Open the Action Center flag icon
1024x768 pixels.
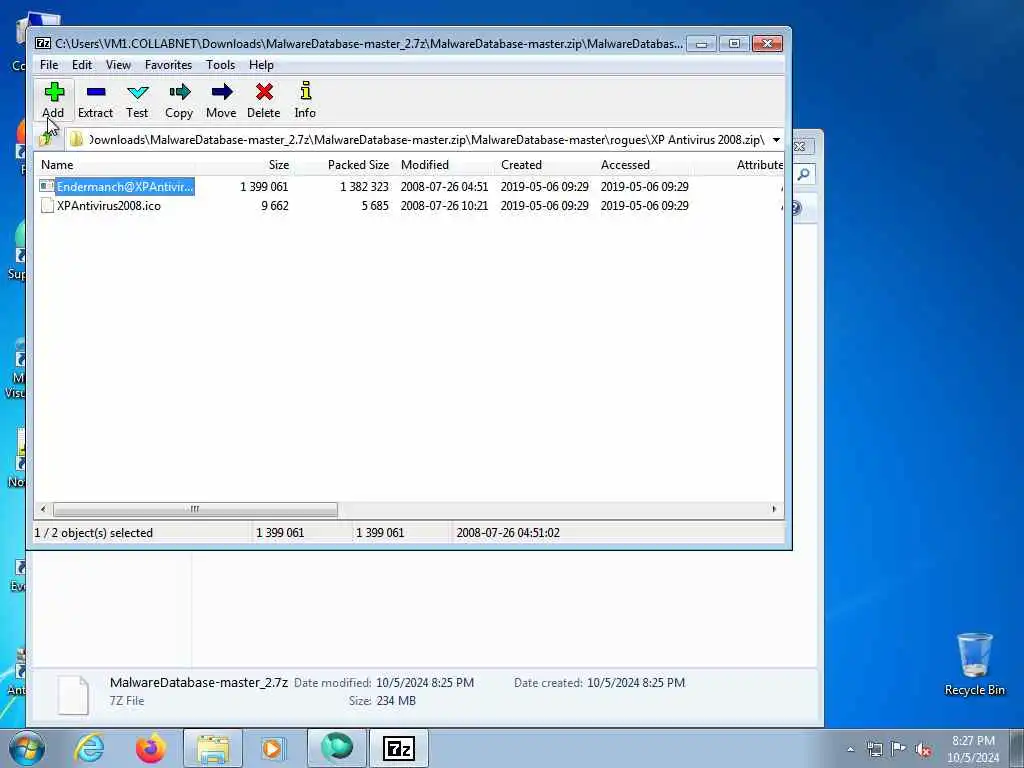coord(899,749)
